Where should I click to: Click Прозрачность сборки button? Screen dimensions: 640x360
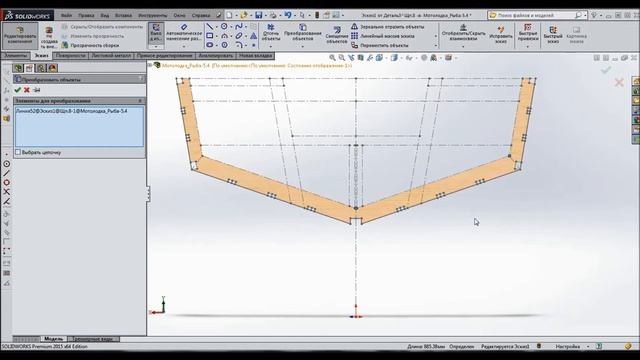pos(91,45)
